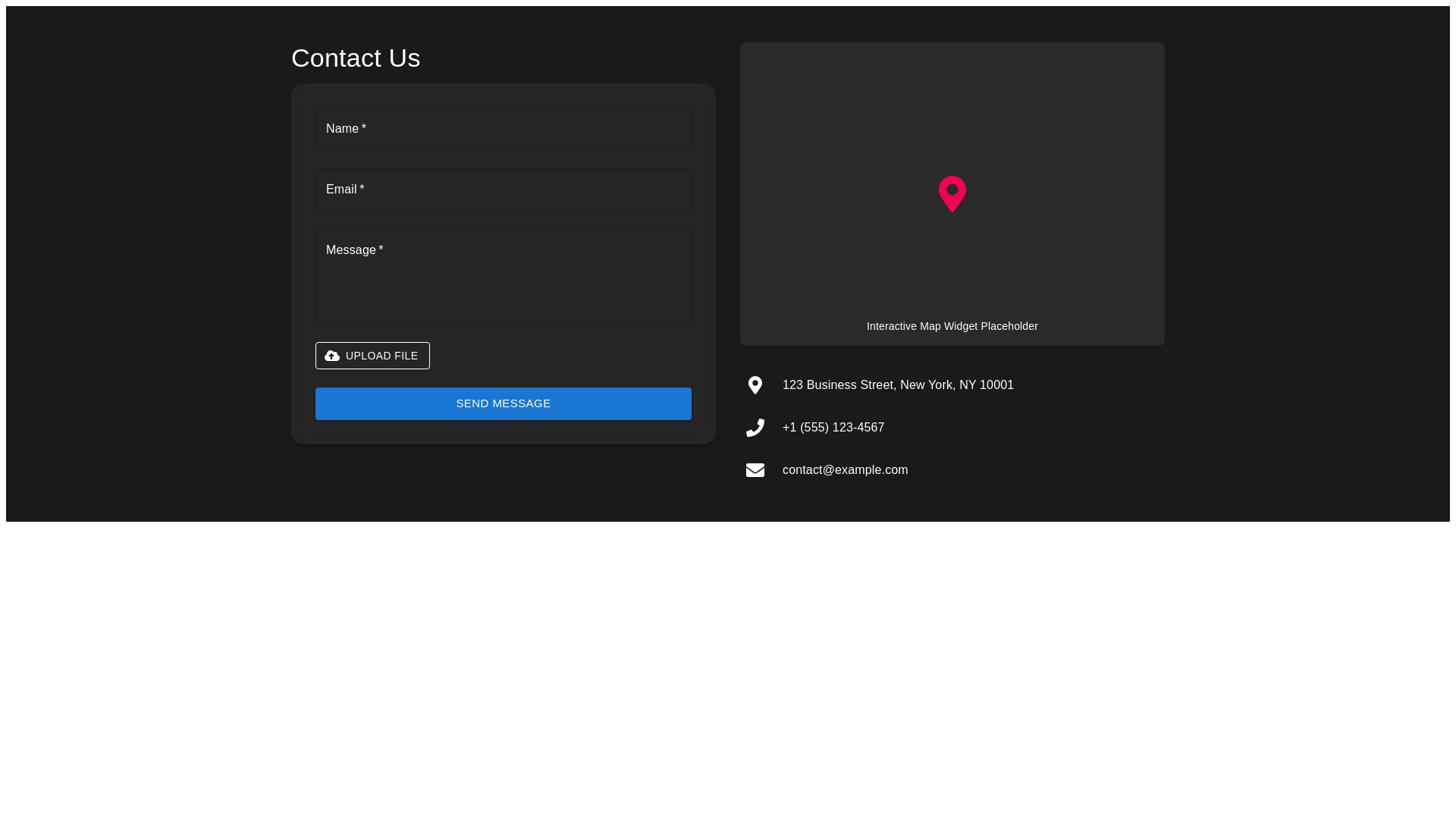Click the Interactive Map Widget Placeholder text
Screen dimensions: 1456x819
pos(952,326)
